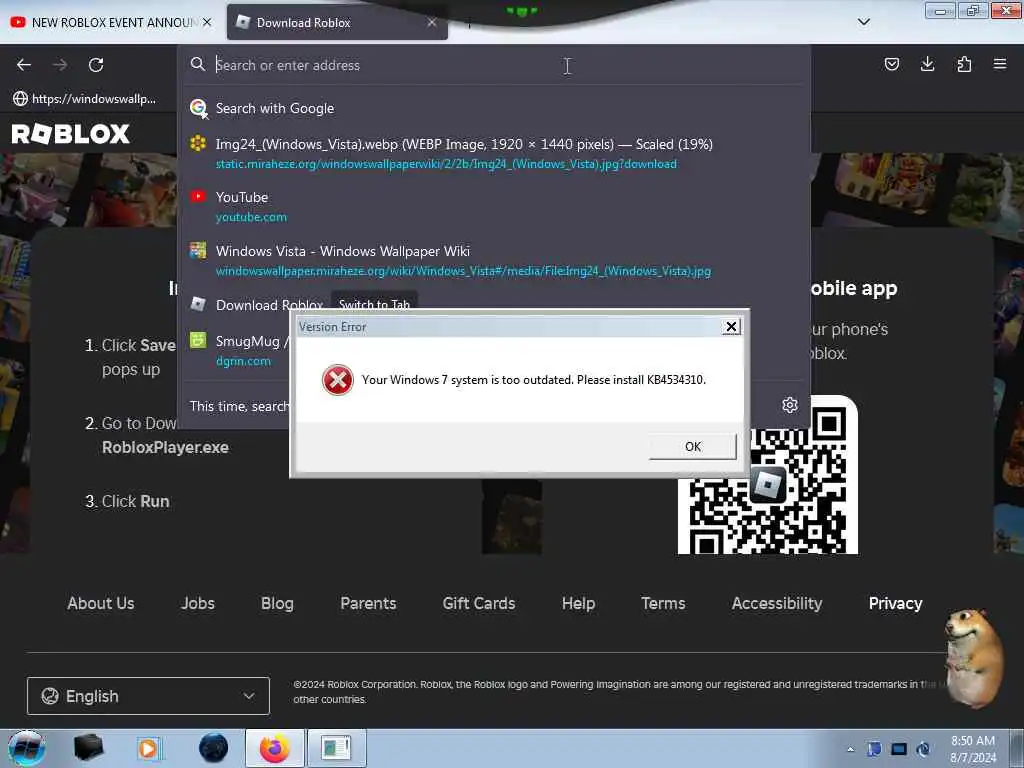1024x768 pixels.
Task: Click the tray flag icon
Action: [x=874, y=749]
